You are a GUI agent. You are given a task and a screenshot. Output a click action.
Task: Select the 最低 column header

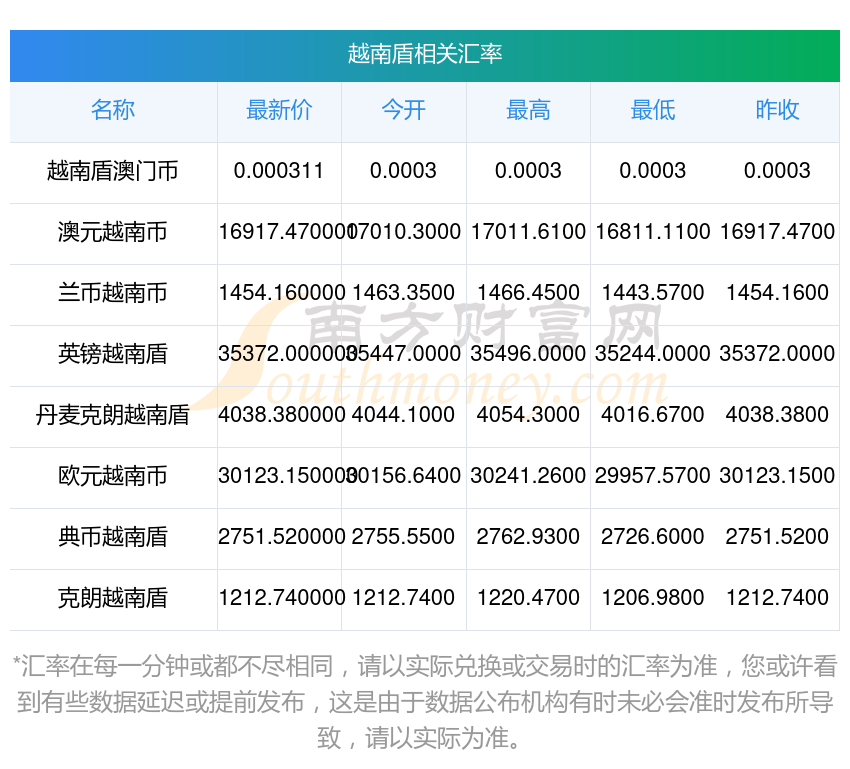point(653,110)
